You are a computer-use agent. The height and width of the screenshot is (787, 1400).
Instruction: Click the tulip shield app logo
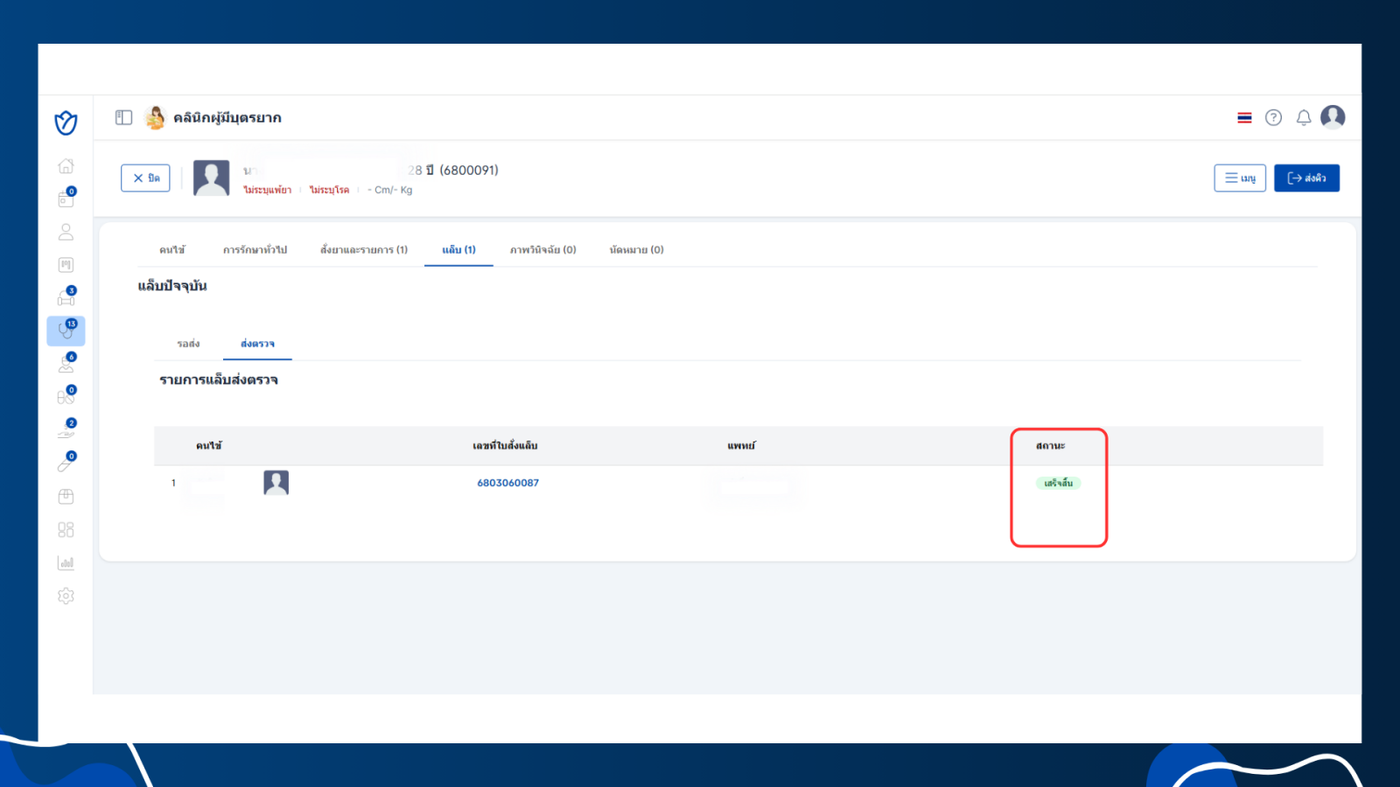pyautogui.click(x=66, y=122)
